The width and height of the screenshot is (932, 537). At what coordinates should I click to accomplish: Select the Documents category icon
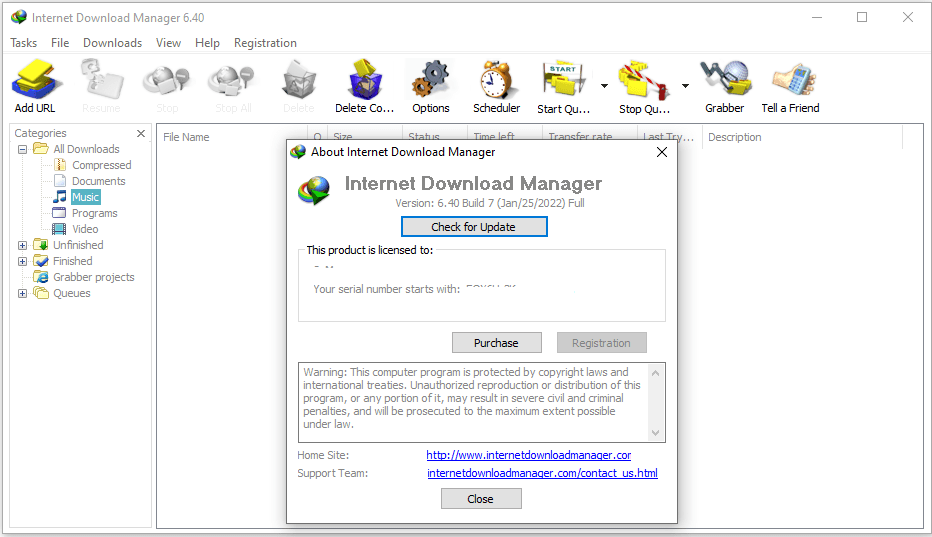[x=60, y=181]
